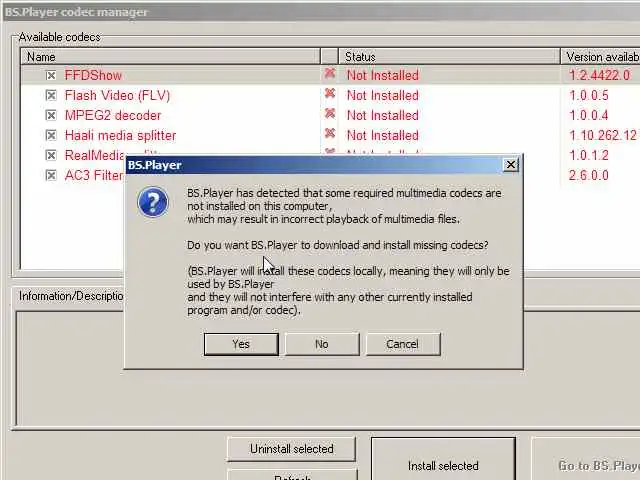
Task: Toggle the Flash Video (FLV) checkbox
Action: coord(51,96)
